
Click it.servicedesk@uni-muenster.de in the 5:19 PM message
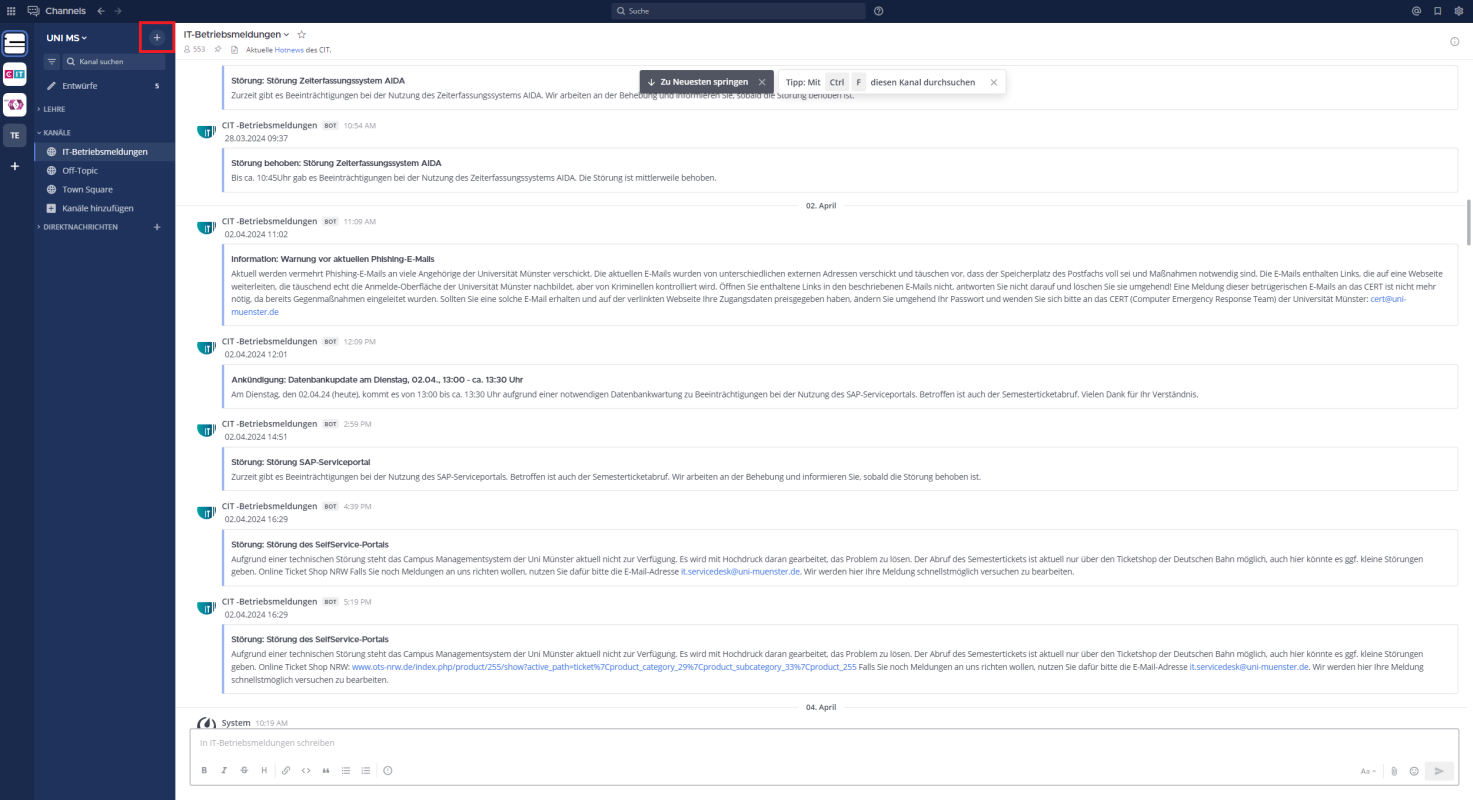(x=1249, y=666)
